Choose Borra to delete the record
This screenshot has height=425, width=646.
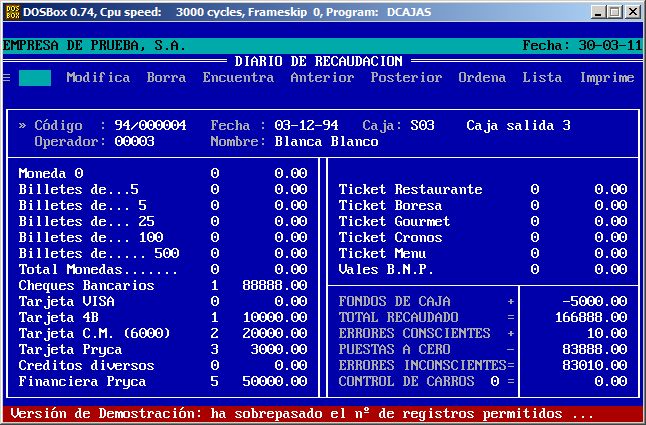[166, 78]
